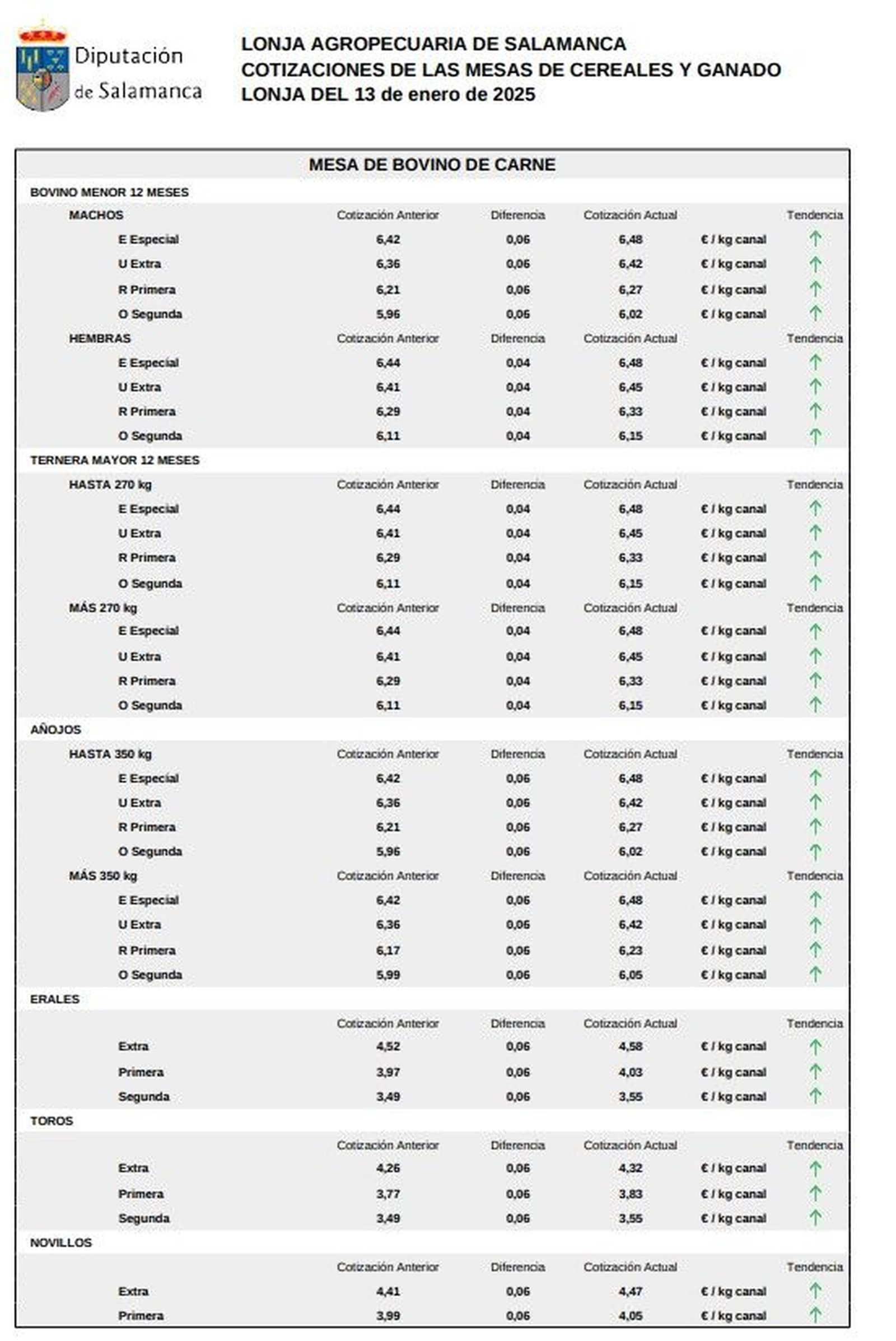Click the BOVINO MENOR 12 MESES section heading

click(109, 192)
